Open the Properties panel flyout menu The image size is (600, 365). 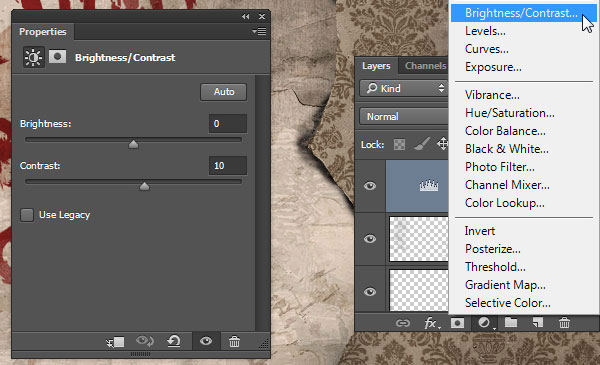259,31
